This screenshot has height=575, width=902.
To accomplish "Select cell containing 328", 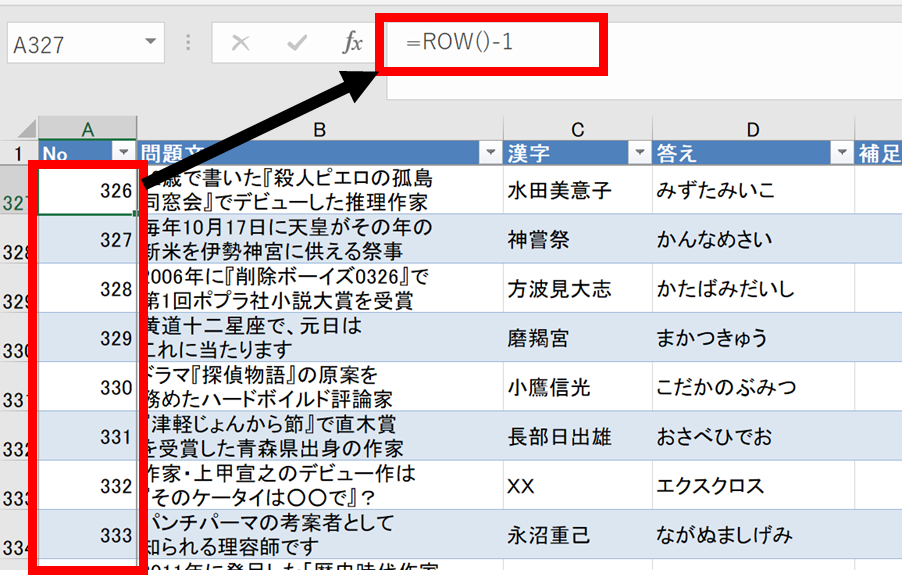I will [x=87, y=289].
